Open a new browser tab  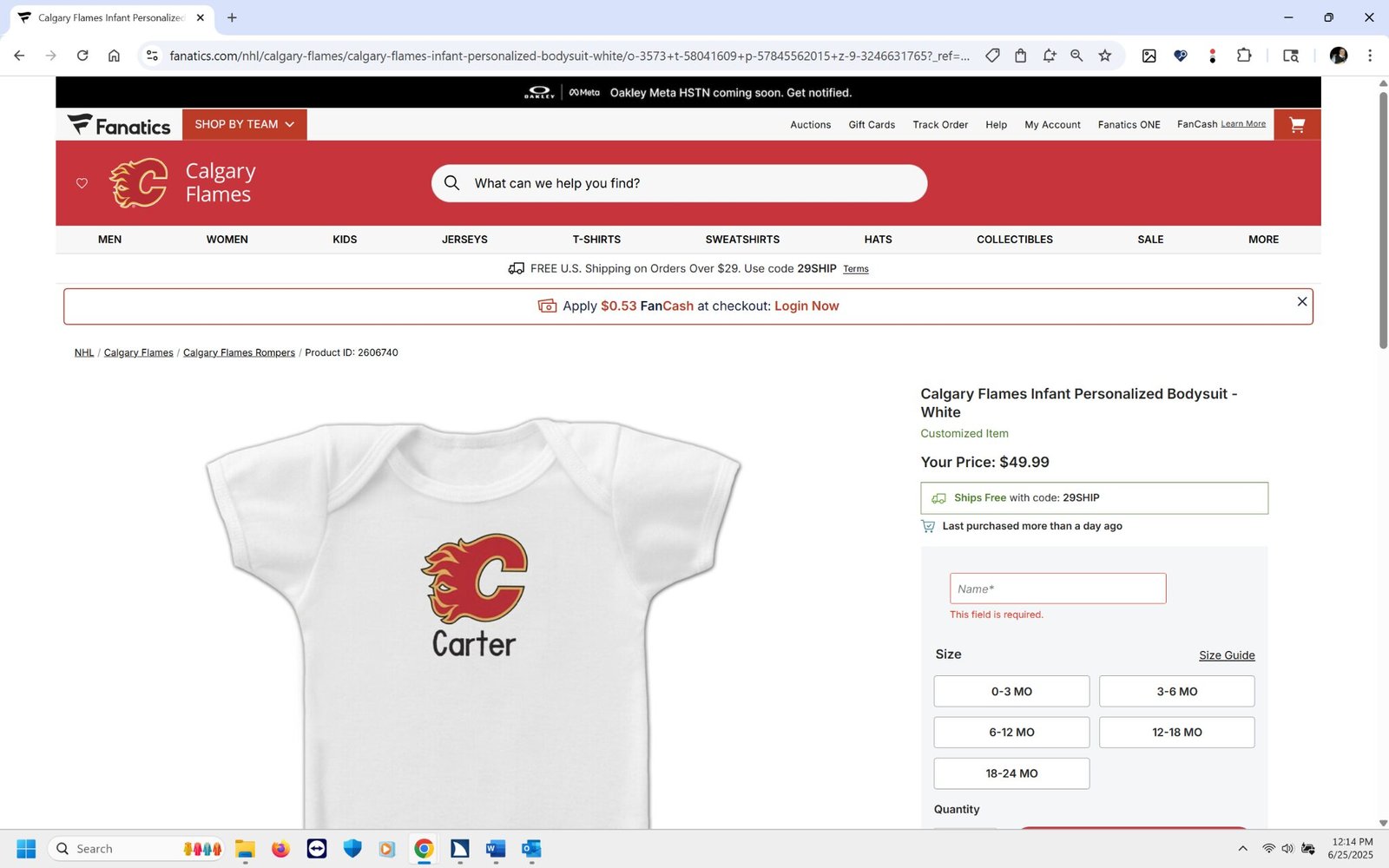pos(232,17)
